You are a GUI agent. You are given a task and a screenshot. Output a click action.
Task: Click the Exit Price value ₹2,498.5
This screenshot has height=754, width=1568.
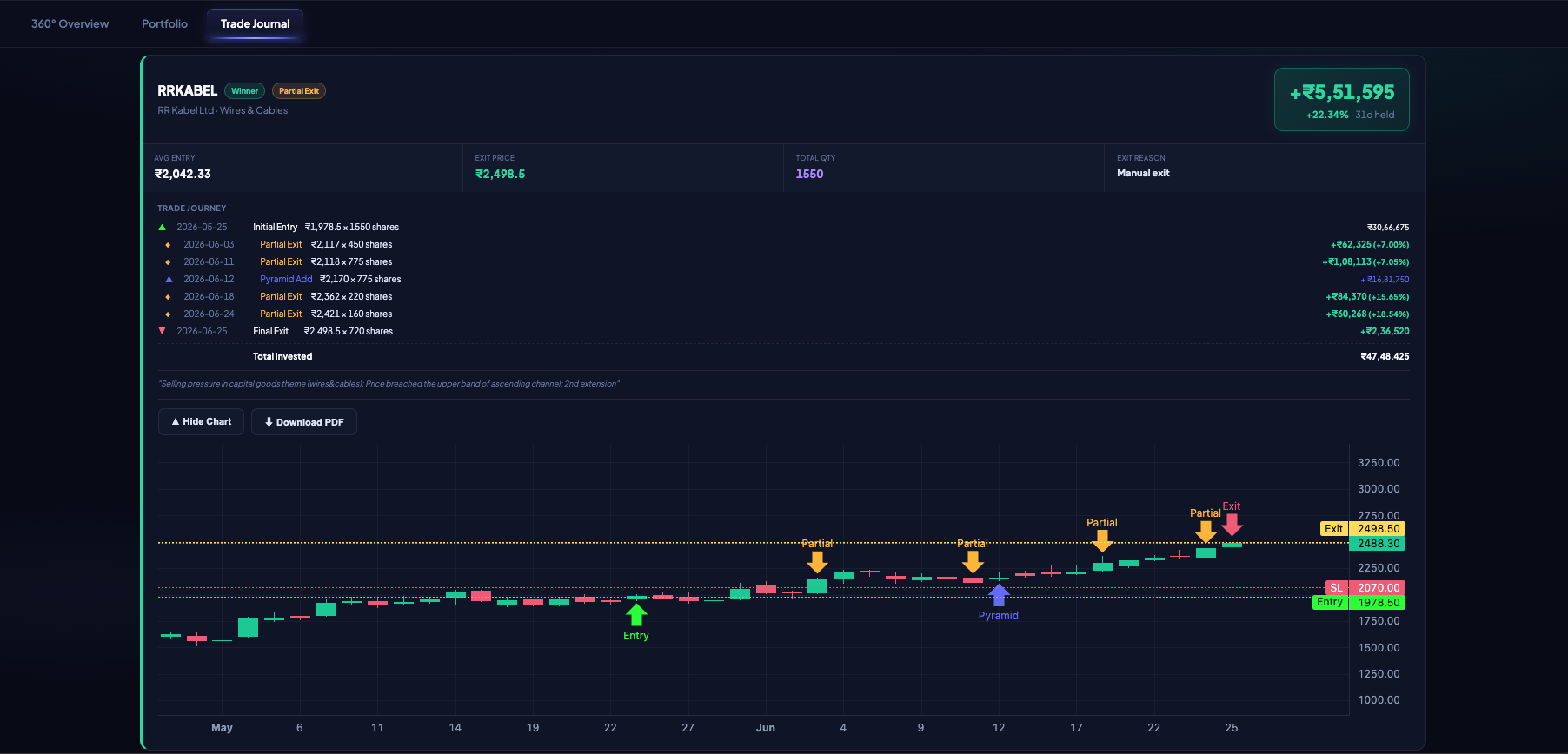[x=500, y=174]
